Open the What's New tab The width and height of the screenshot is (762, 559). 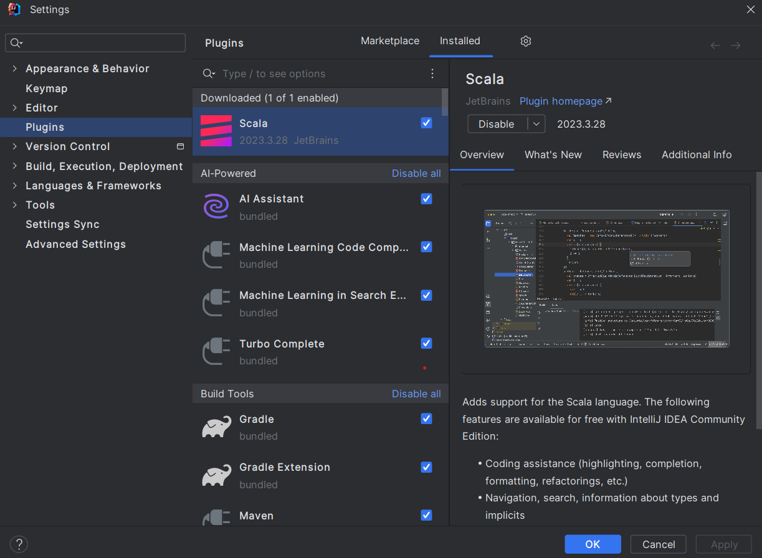(x=553, y=155)
